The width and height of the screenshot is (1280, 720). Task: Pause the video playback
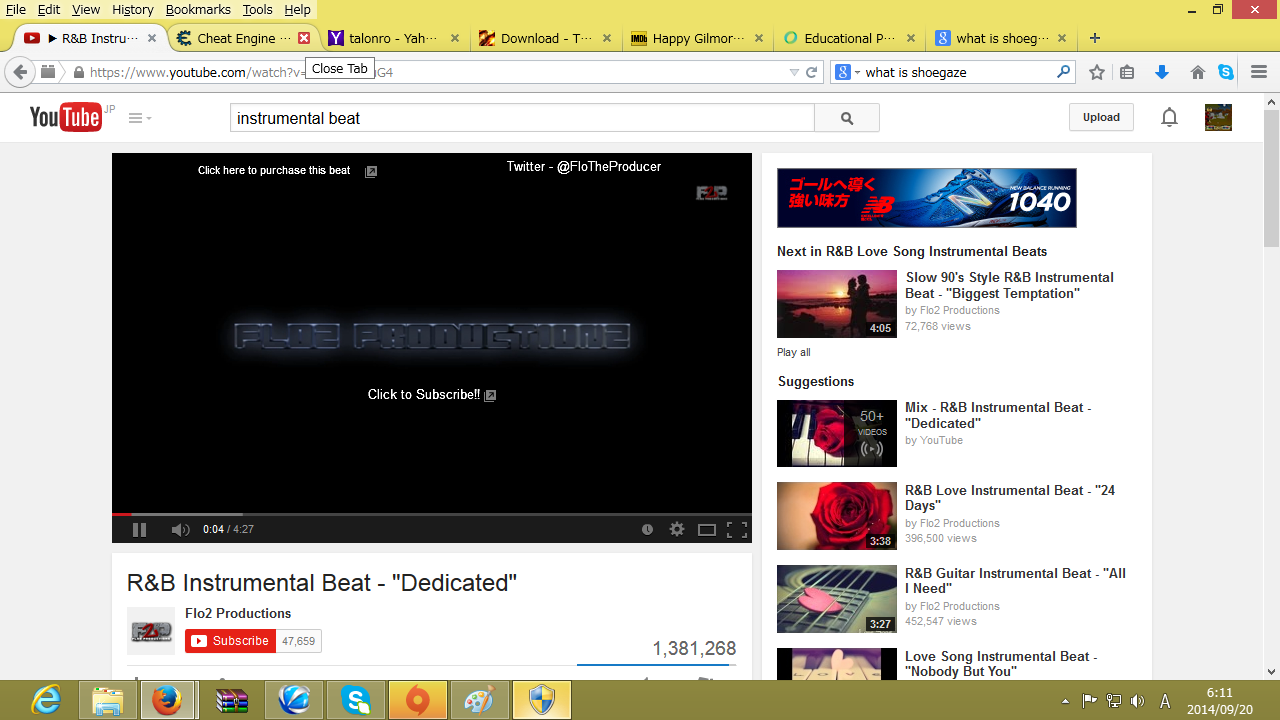tap(140, 530)
